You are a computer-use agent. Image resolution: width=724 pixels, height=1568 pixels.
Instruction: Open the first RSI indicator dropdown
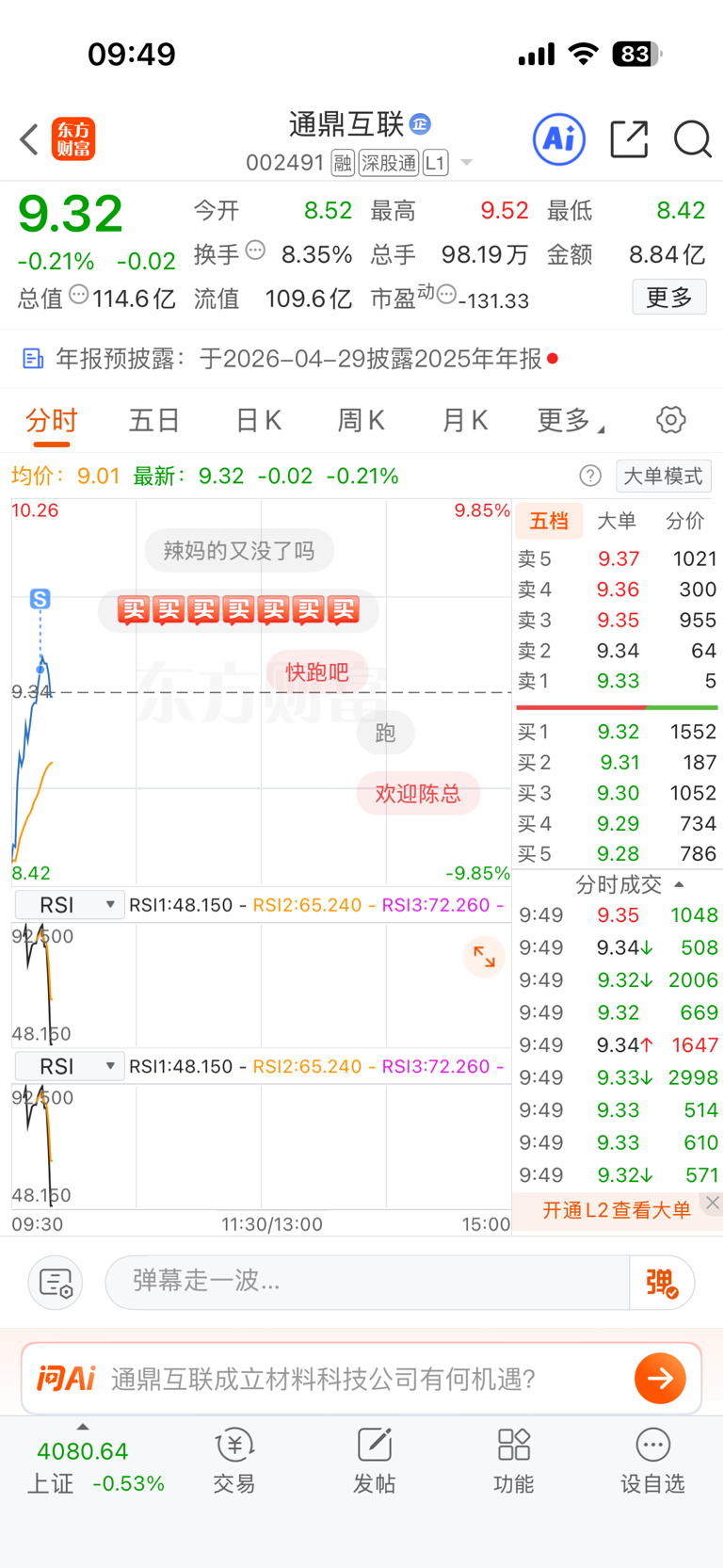[x=71, y=905]
